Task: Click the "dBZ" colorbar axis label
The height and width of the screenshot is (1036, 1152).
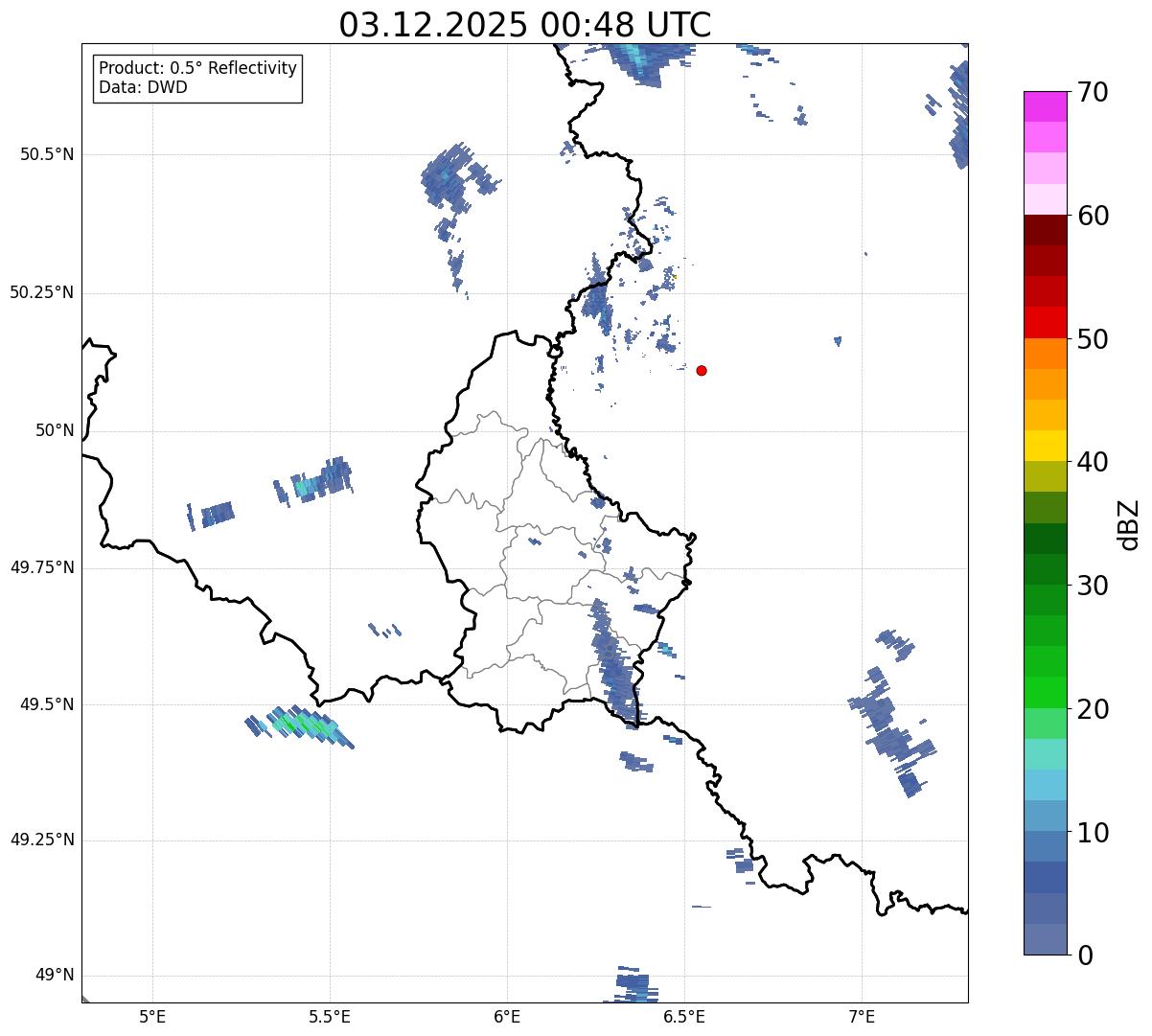Action: click(x=1129, y=524)
